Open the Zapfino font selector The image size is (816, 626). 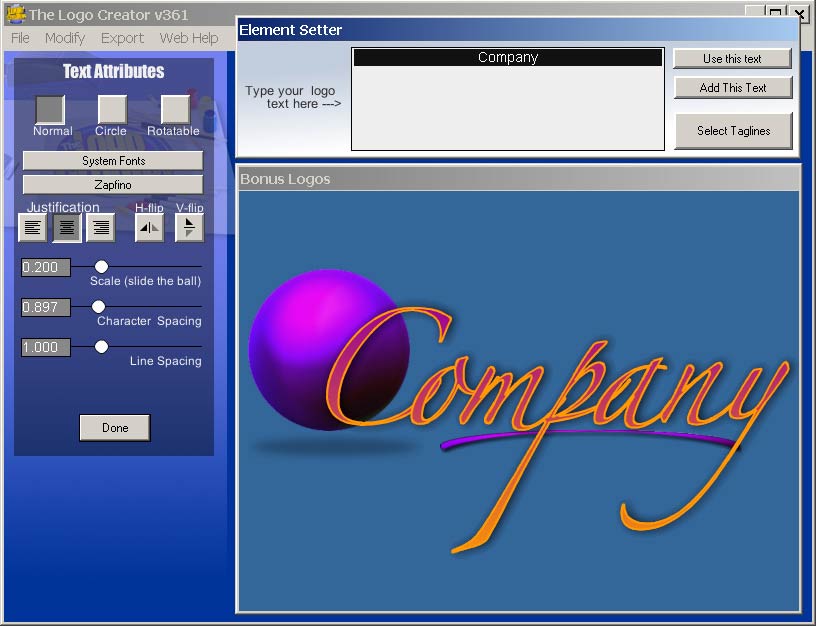pyautogui.click(x=113, y=185)
